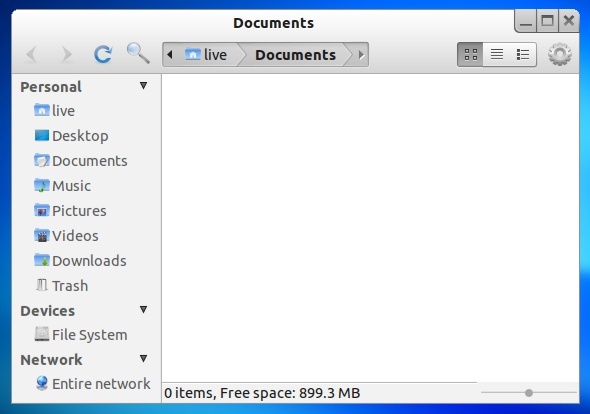Collapse the Personal section
Screen dimensions: 590x414
click(x=143, y=86)
